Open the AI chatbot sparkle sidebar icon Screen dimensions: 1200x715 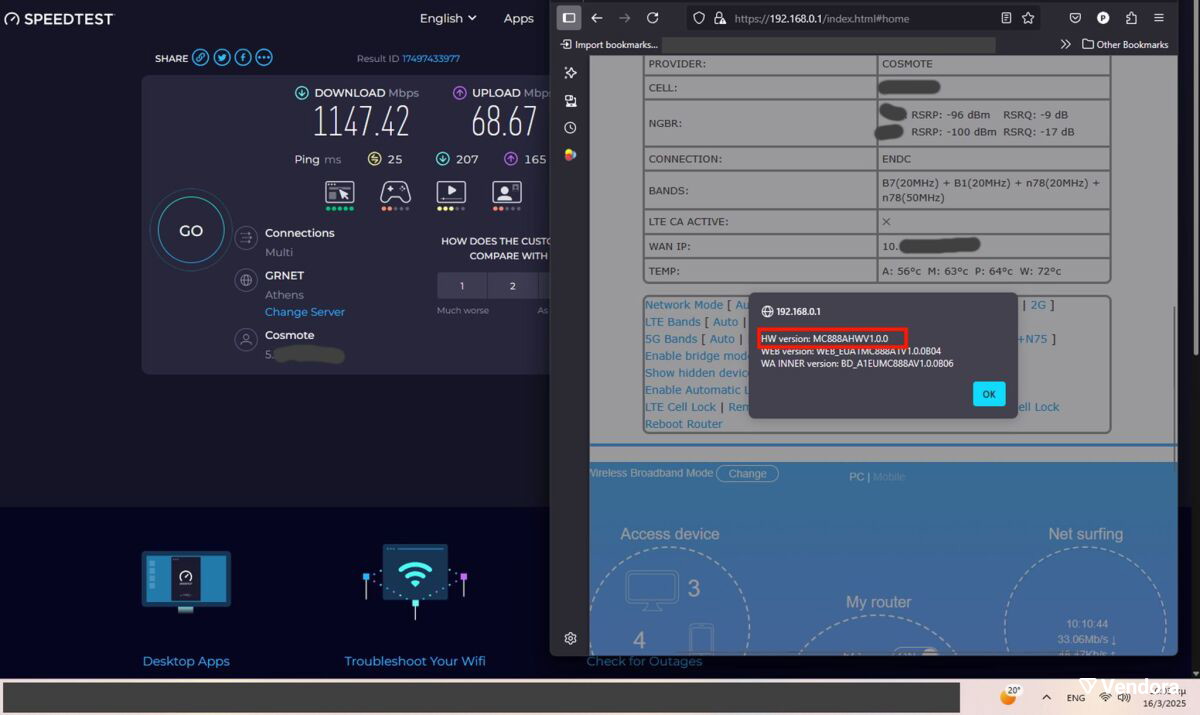point(570,73)
